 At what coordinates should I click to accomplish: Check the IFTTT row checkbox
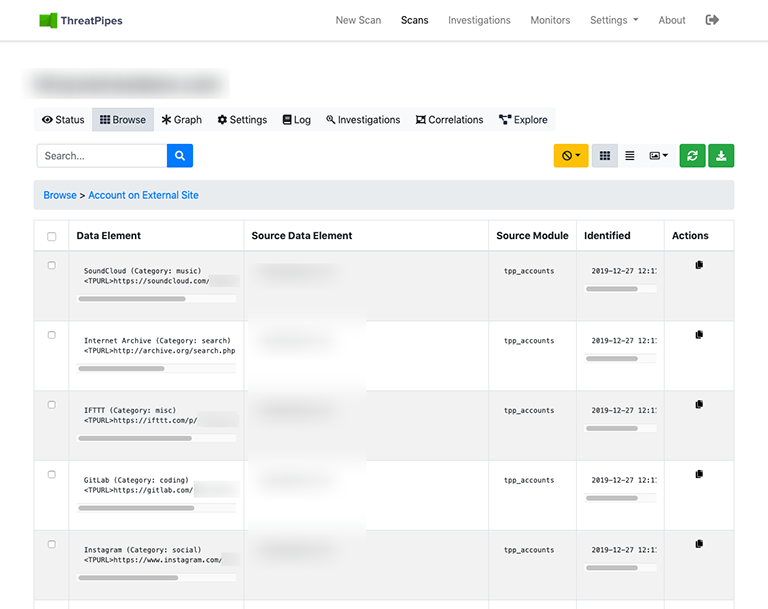pos(52,405)
